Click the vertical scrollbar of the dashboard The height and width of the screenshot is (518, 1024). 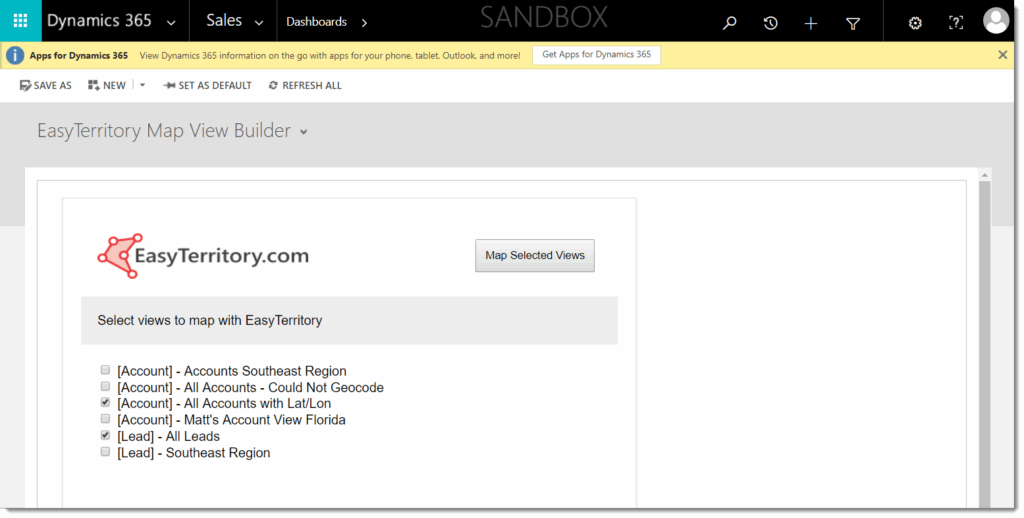984,340
